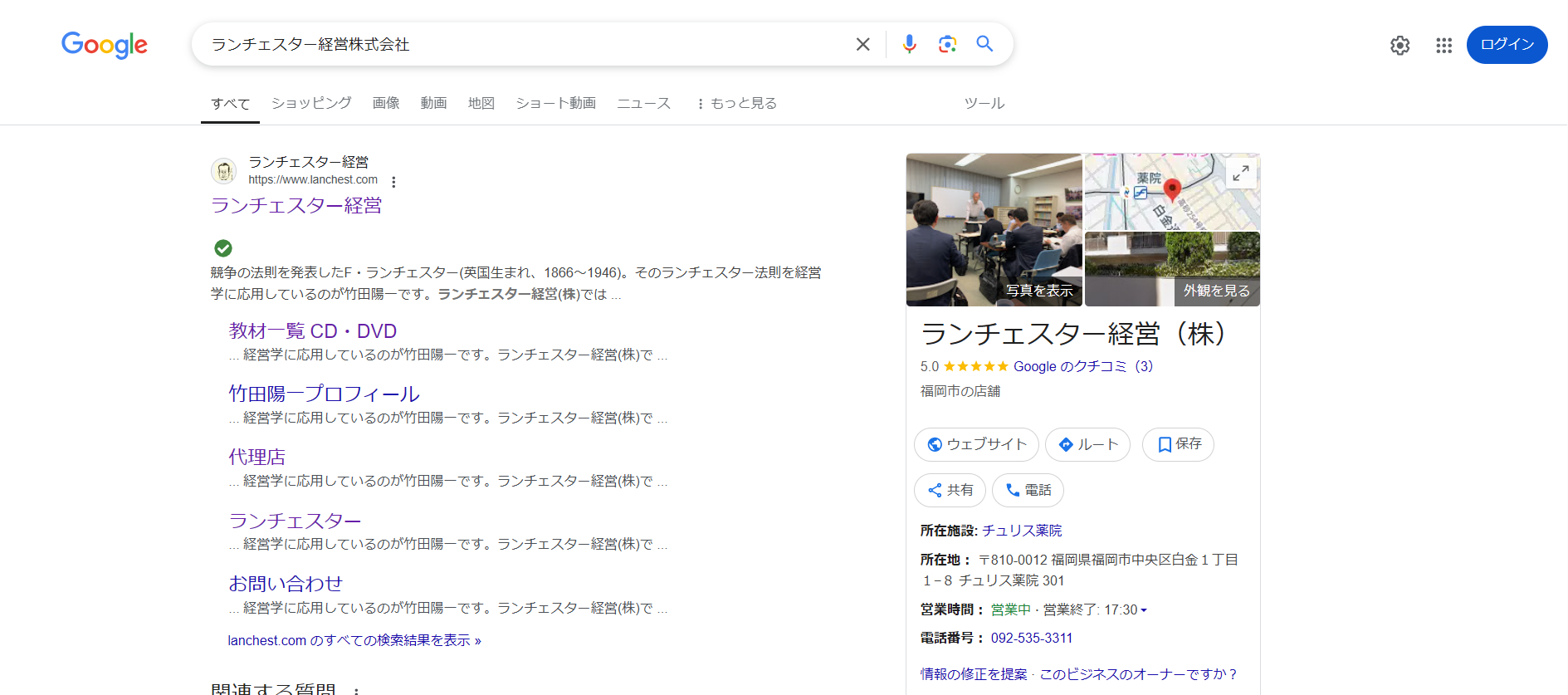This screenshot has height=695, width=1568.
Task: Click the 保存 save button
Action: tap(1178, 444)
